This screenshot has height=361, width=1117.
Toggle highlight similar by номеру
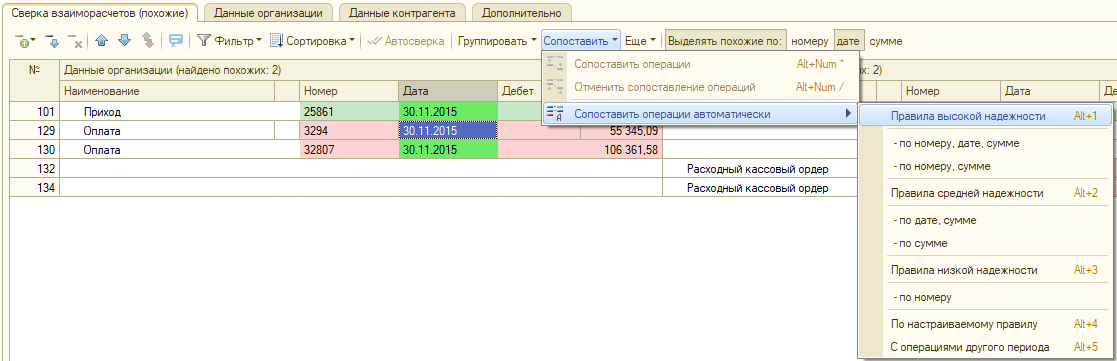(810, 41)
